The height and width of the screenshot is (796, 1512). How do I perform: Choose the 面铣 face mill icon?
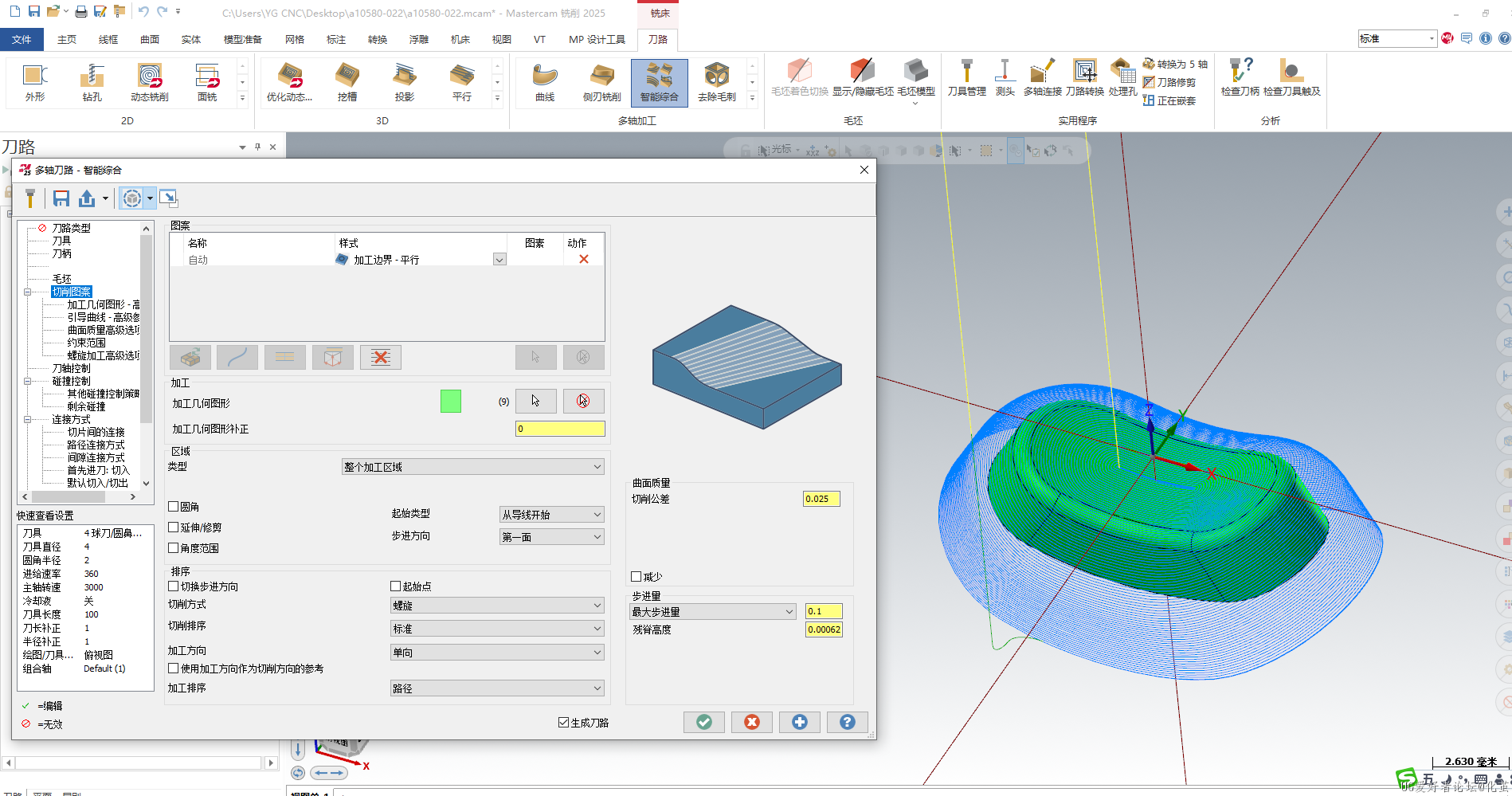click(x=207, y=82)
